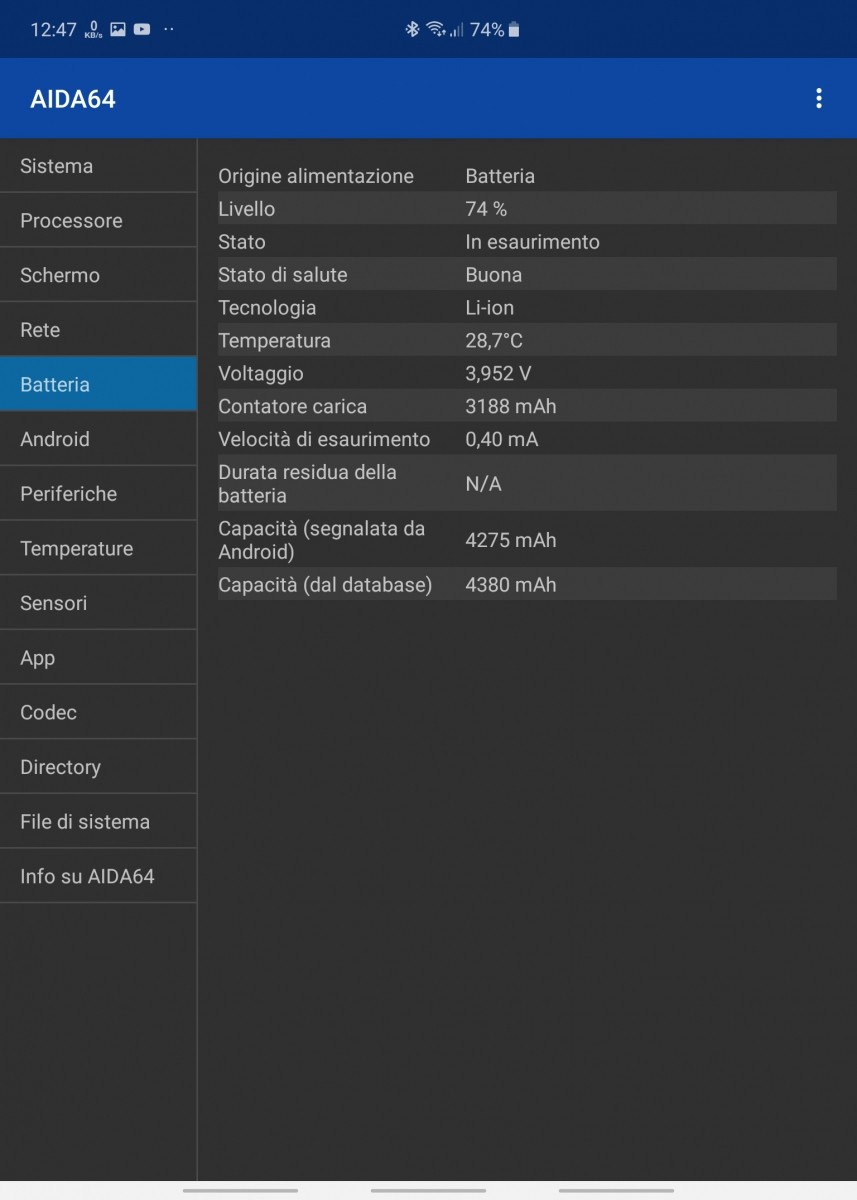Select the Origine alimentazione value Batteria
The height and width of the screenshot is (1200, 857).
pos(500,176)
